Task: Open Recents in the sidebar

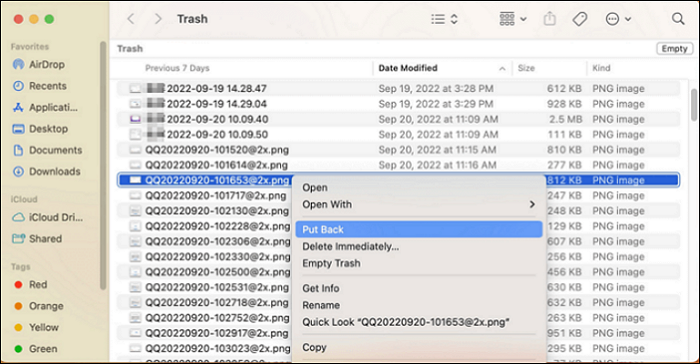Action: 40,86
